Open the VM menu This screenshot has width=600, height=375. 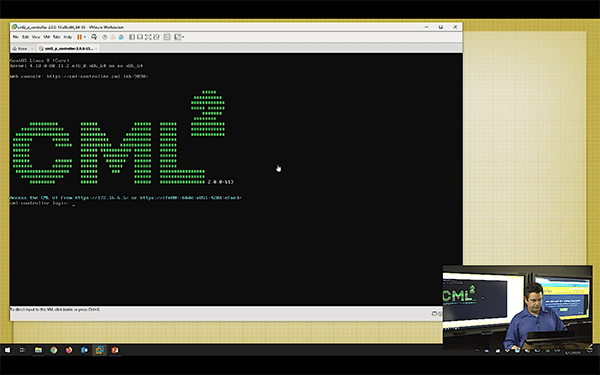pyautogui.click(x=46, y=37)
